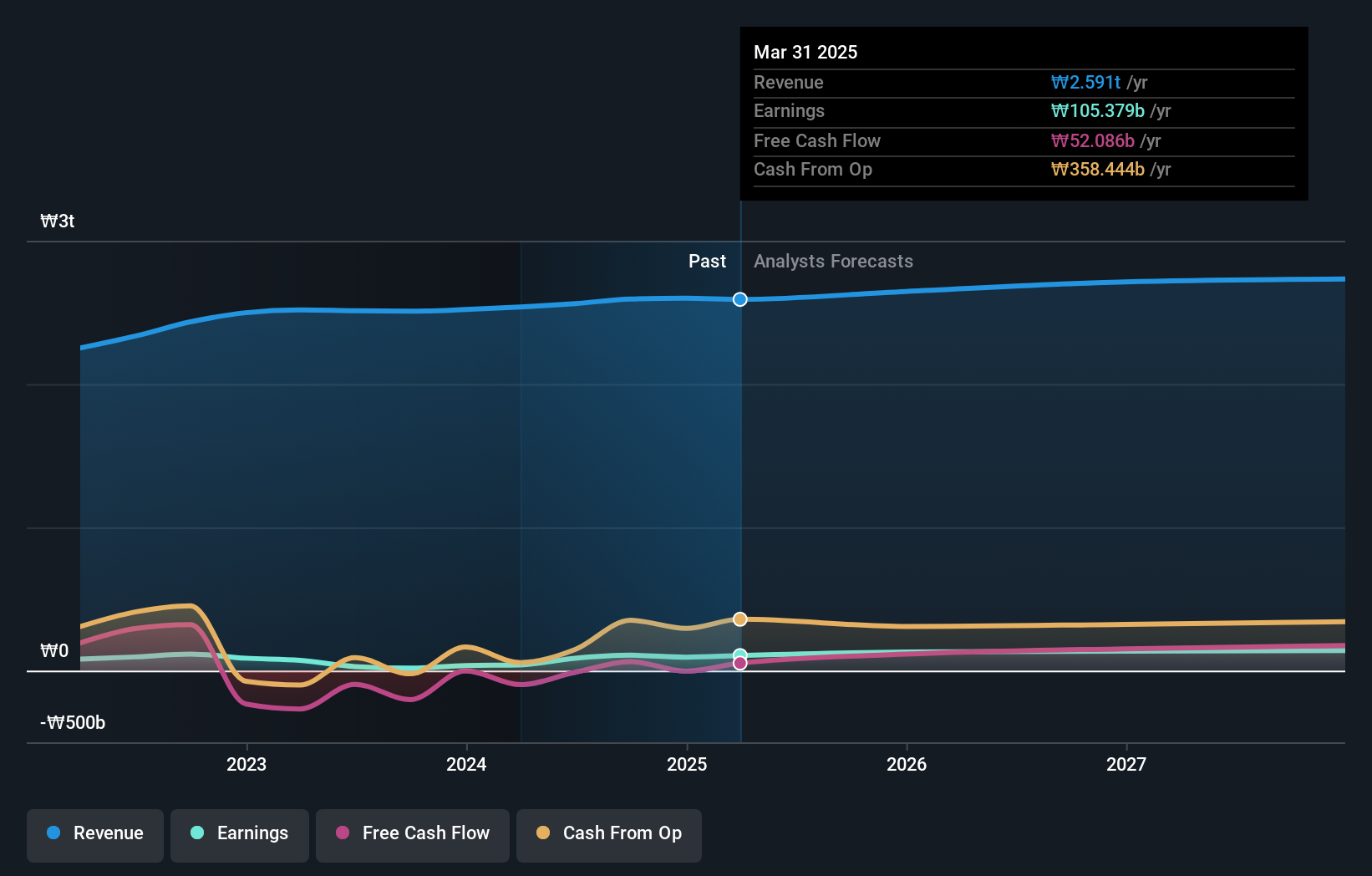Click the ₩105.379b Earnings value
This screenshot has width=1372, height=876.
(x=1099, y=111)
